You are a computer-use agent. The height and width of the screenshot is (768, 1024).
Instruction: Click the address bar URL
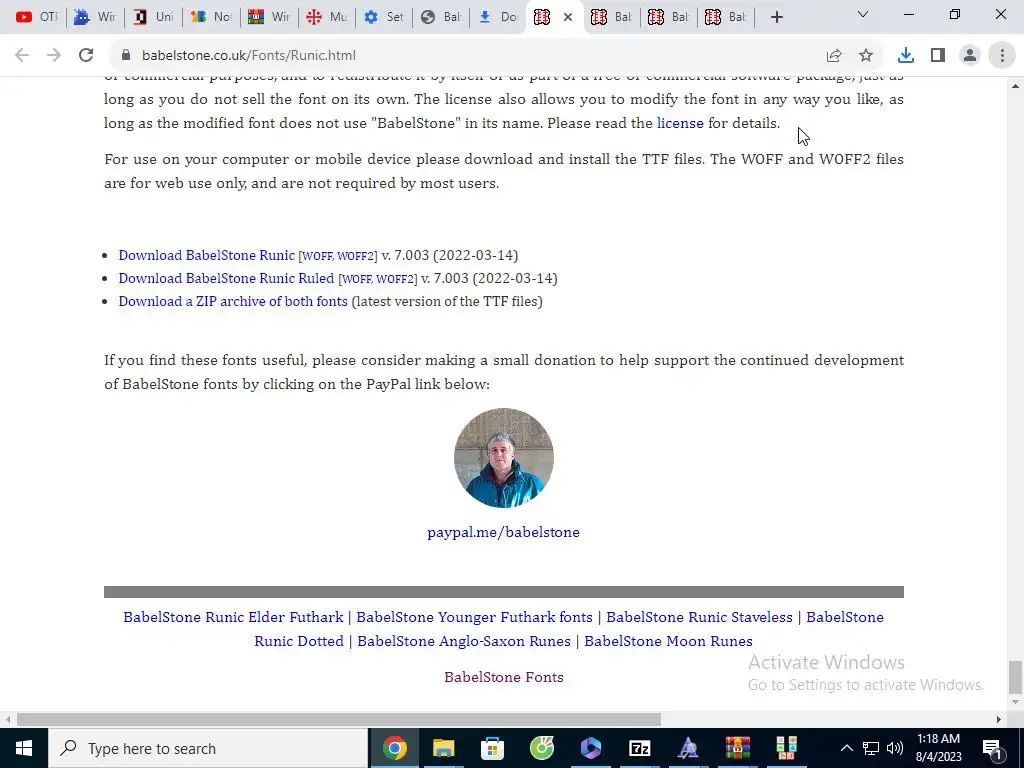click(249, 56)
